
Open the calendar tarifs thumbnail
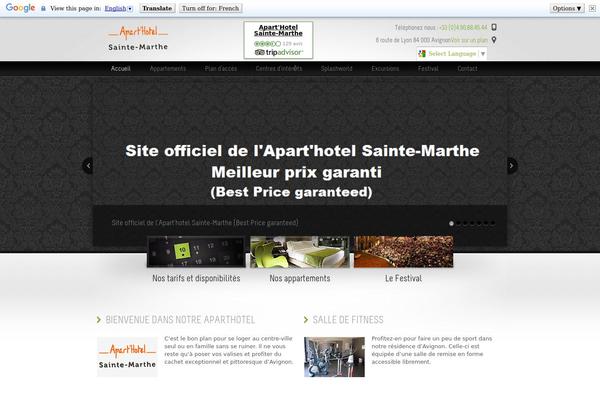point(196,251)
